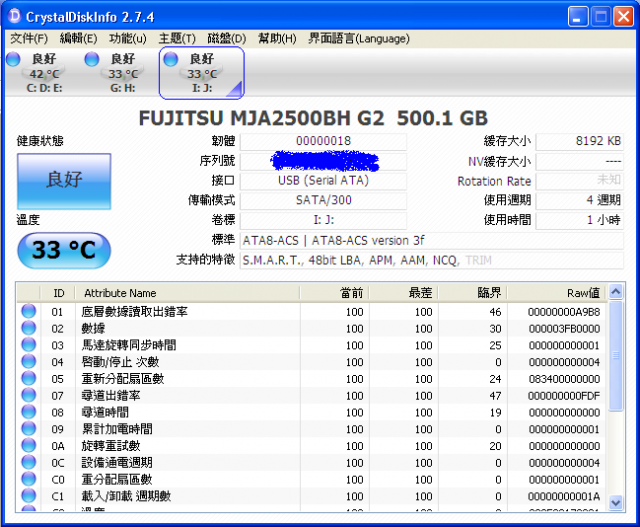The image size is (640, 527).
Task: Click the 臨界 column header
Action: pyautogui.click(x=473, y=293)
